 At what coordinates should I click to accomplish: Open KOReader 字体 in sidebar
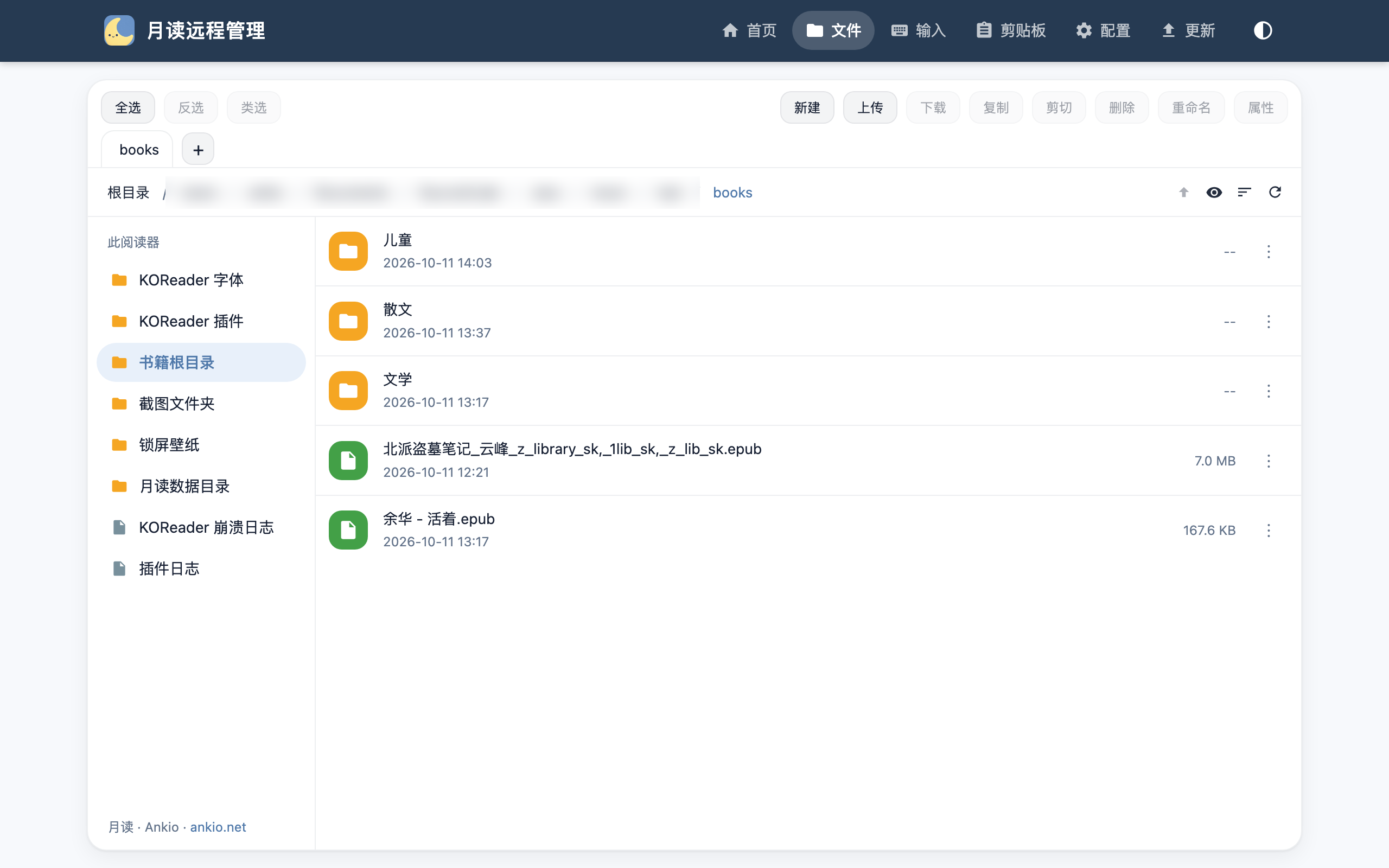tap(201, 280)
